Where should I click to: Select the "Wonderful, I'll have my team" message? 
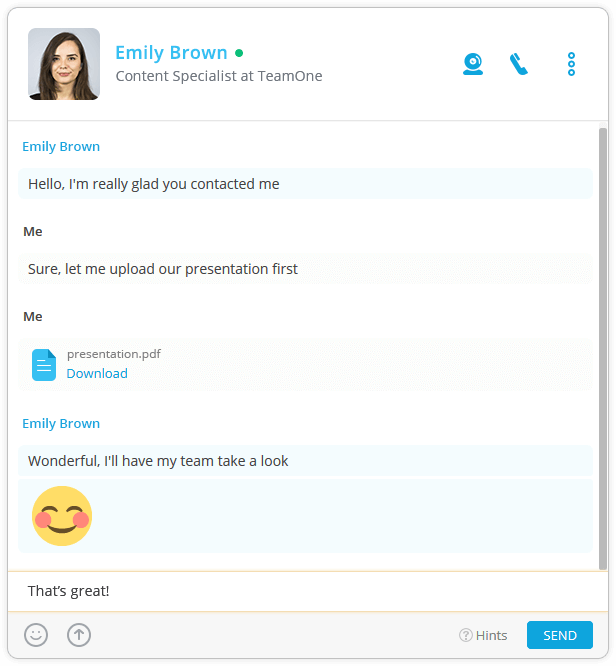[x=305, y=461]
